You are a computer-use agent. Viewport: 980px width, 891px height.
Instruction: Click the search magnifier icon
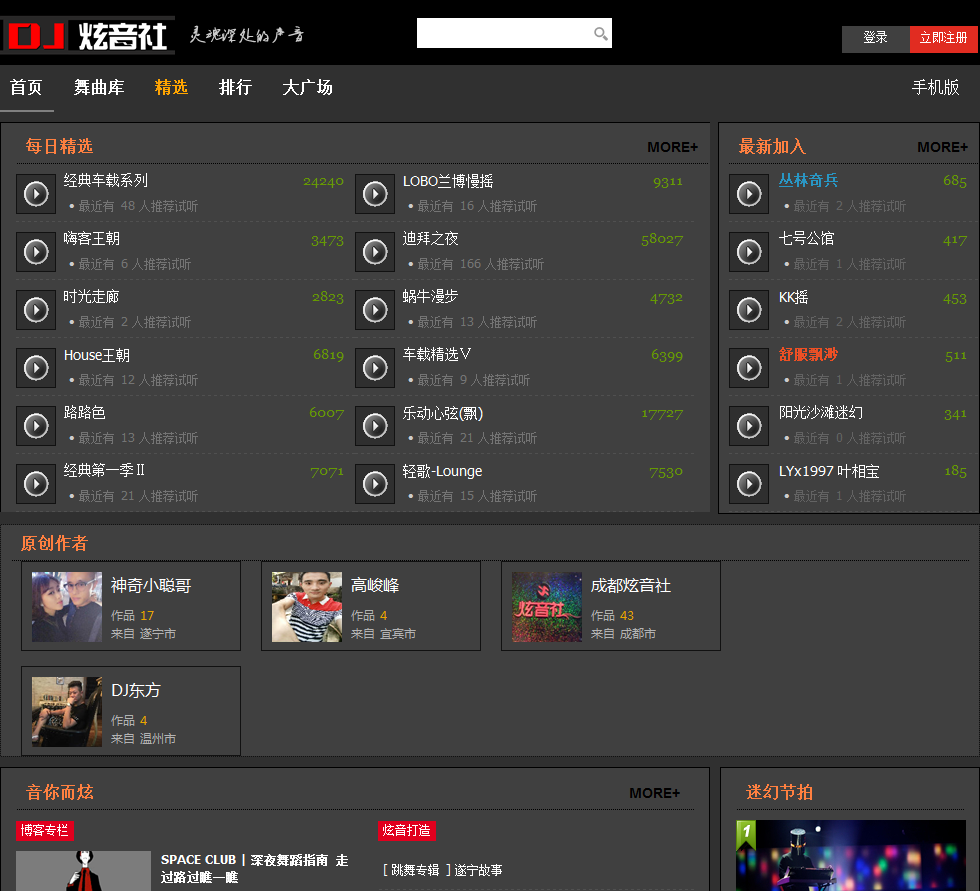(601, 34)
